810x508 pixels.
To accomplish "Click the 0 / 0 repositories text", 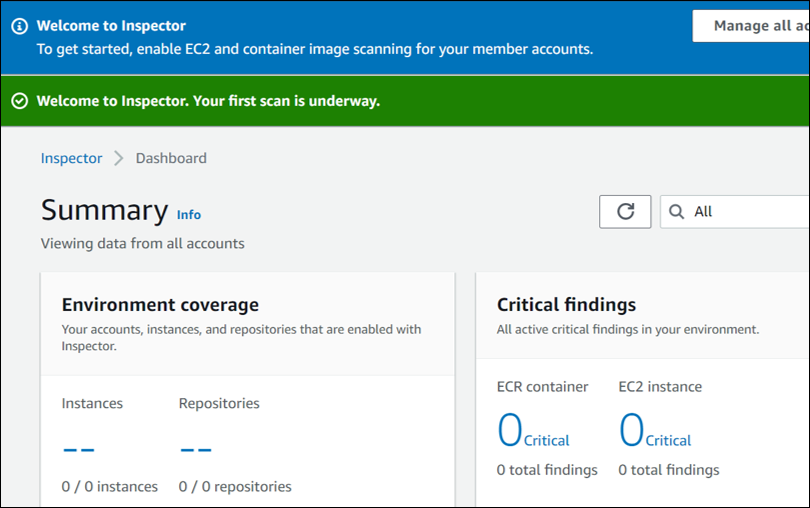I will tap(235, 487).
